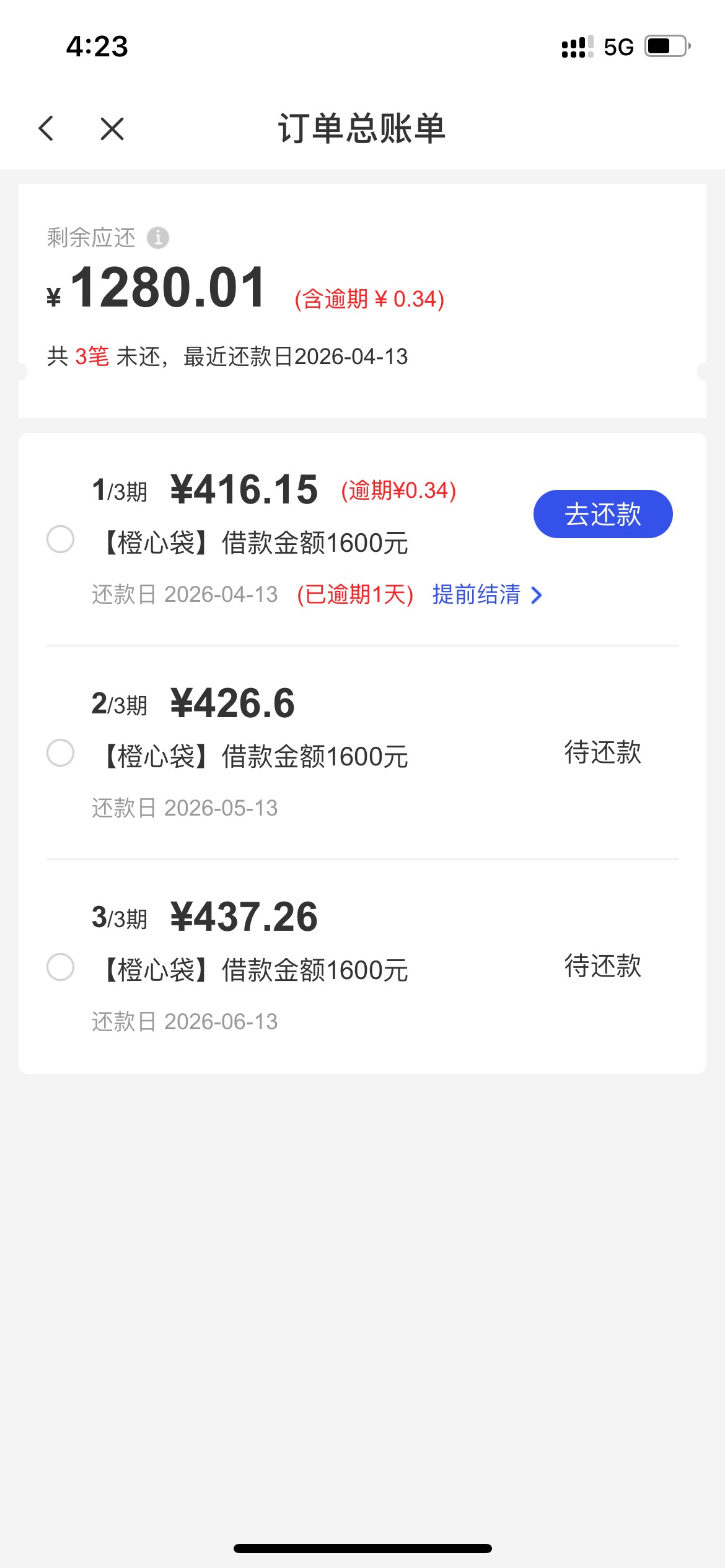Viewport: 725px width, 1568px height.
Task: Tap the back arrow icon
Action: pos(46,129)
